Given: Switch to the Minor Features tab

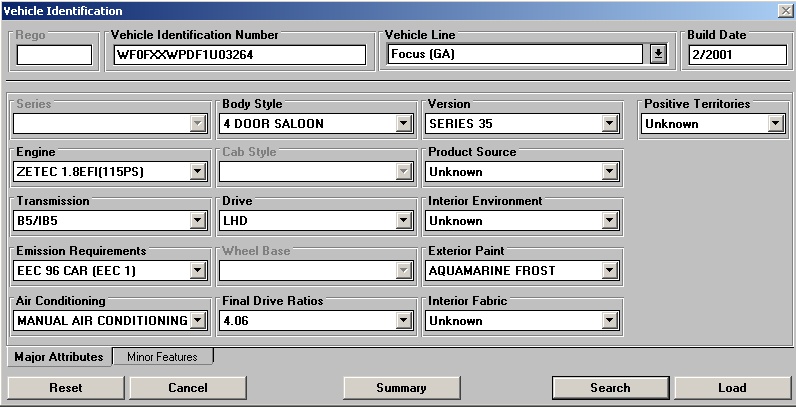Looking at the screenshot, I should coord(162,357).
